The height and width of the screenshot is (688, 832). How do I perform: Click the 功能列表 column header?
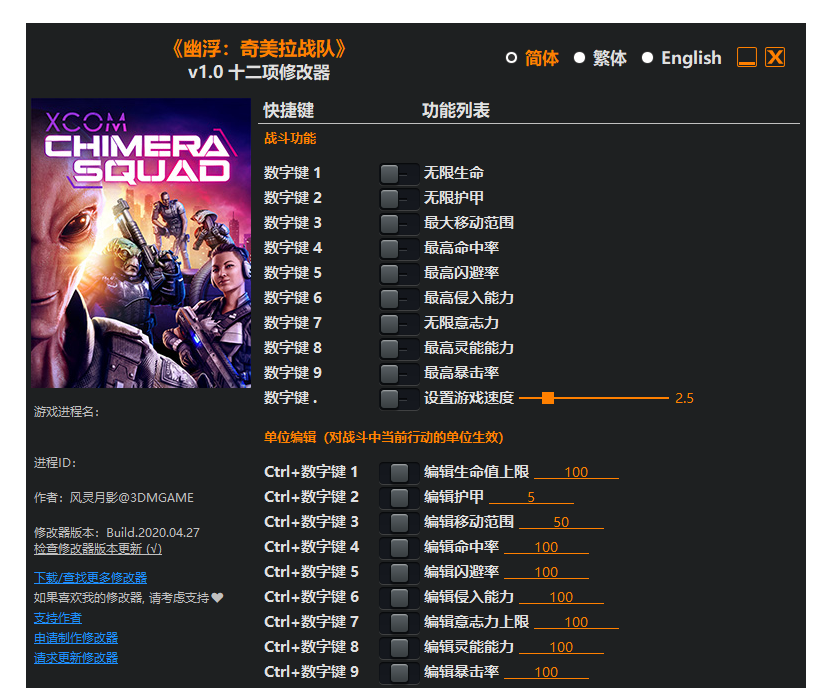point(455,110)
